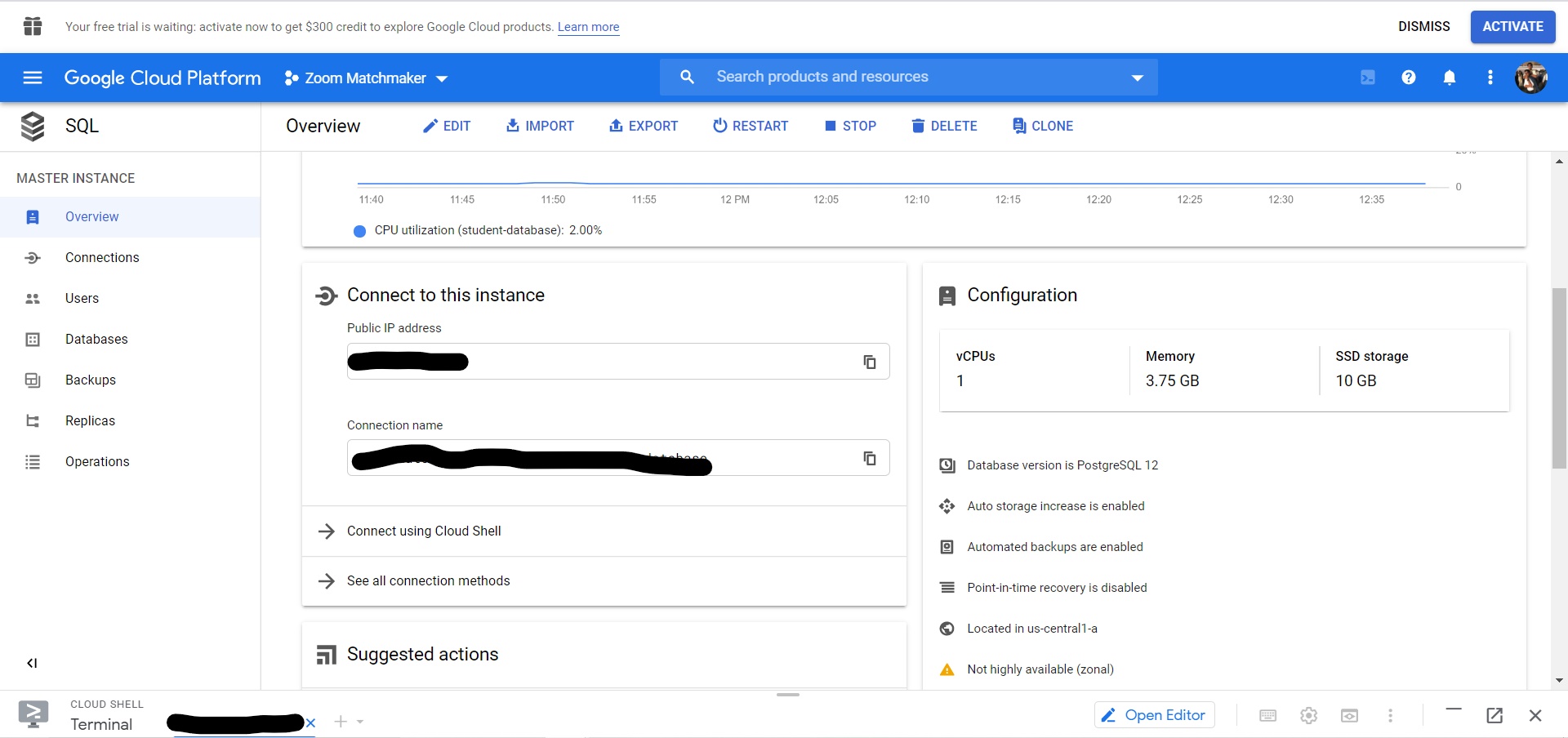Follow the Learn more link
Image resolution: width=1568 pixels, height=738 pixels.
coord(588,27)
